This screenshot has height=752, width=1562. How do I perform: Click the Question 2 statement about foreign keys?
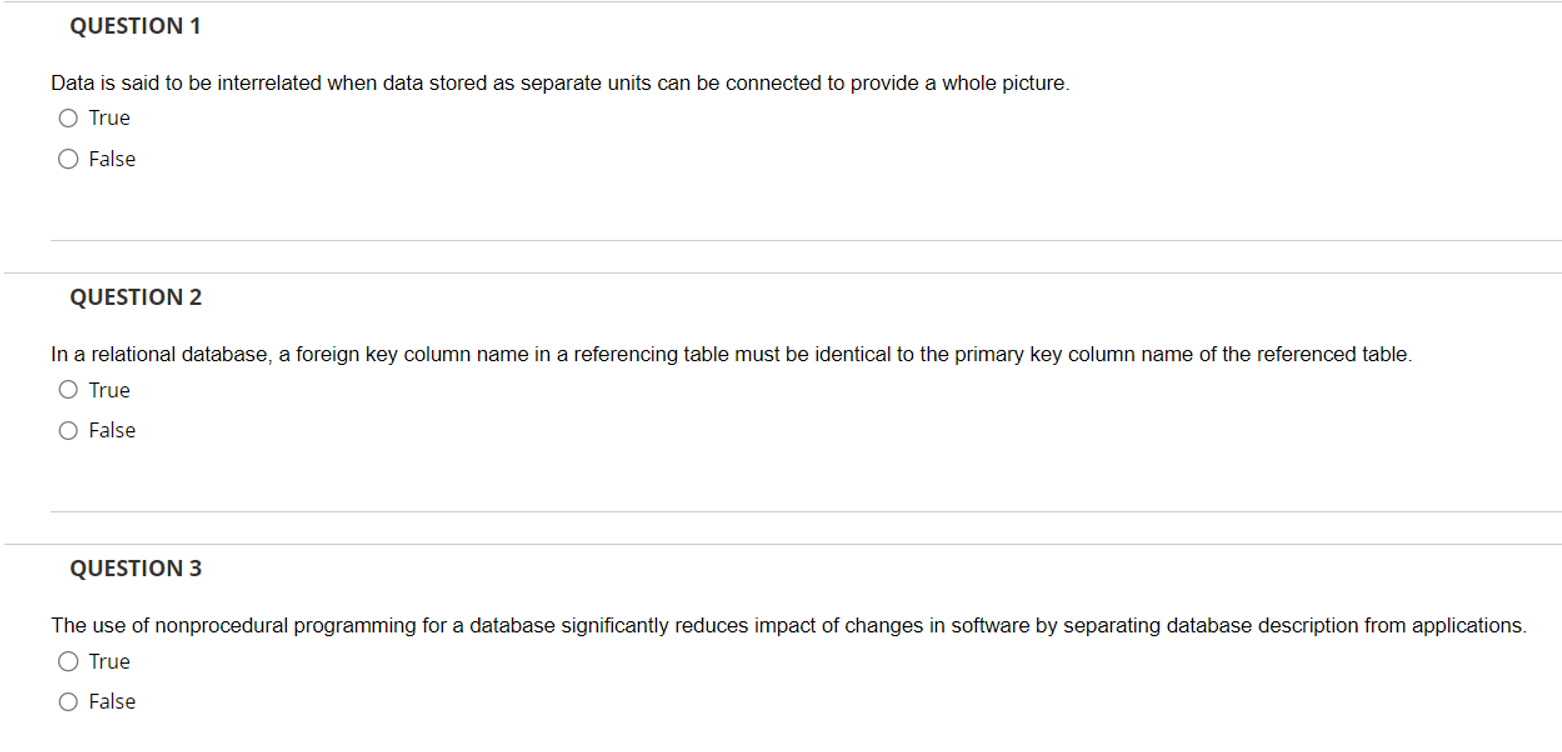pos(730,354)
